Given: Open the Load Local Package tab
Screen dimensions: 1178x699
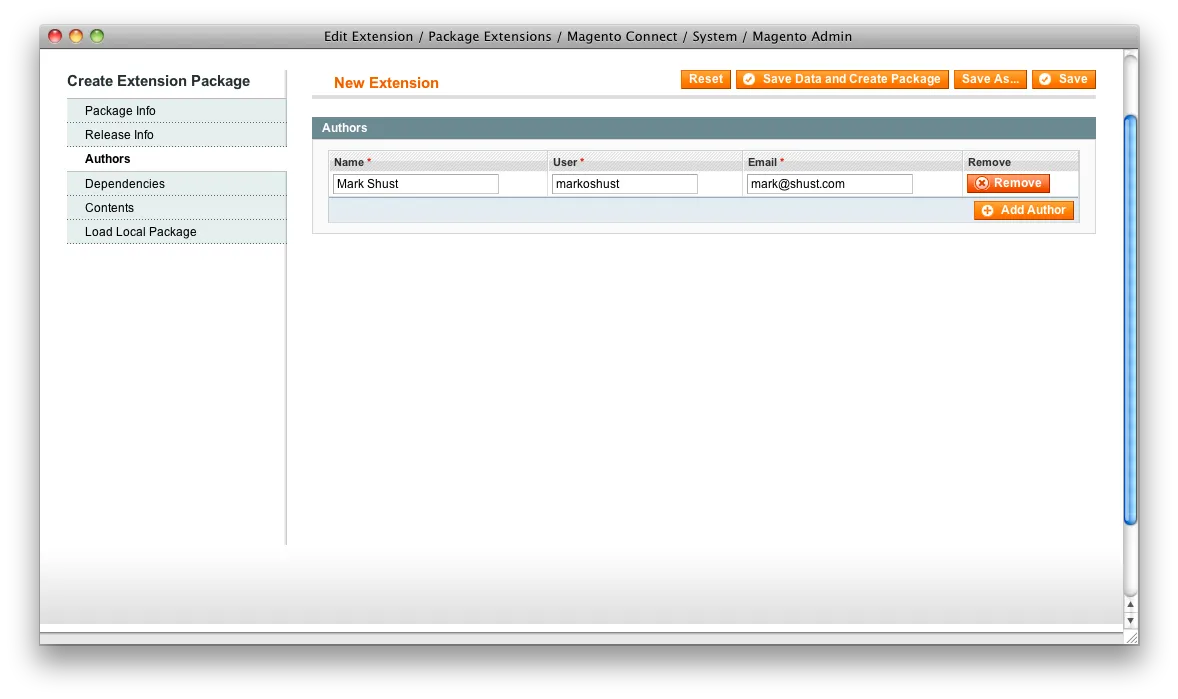Looking at the screenshot, I should pyautogui.click(x=141, y=232).
